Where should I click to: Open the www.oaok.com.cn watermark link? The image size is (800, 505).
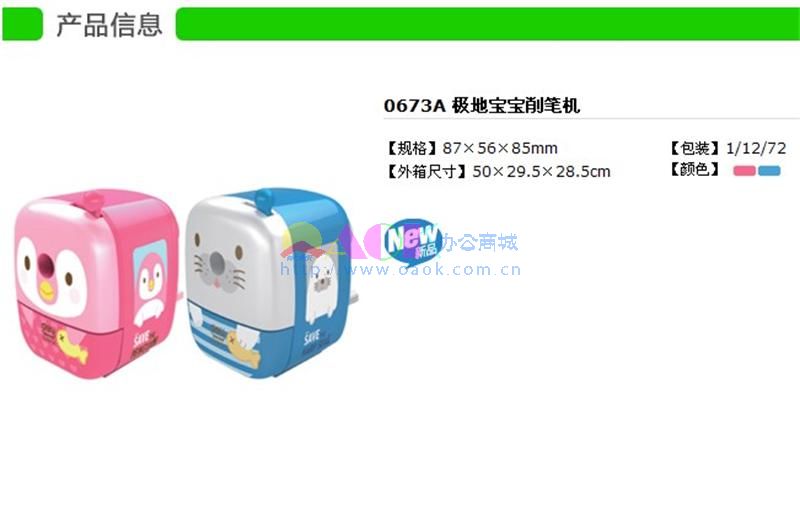401,270
